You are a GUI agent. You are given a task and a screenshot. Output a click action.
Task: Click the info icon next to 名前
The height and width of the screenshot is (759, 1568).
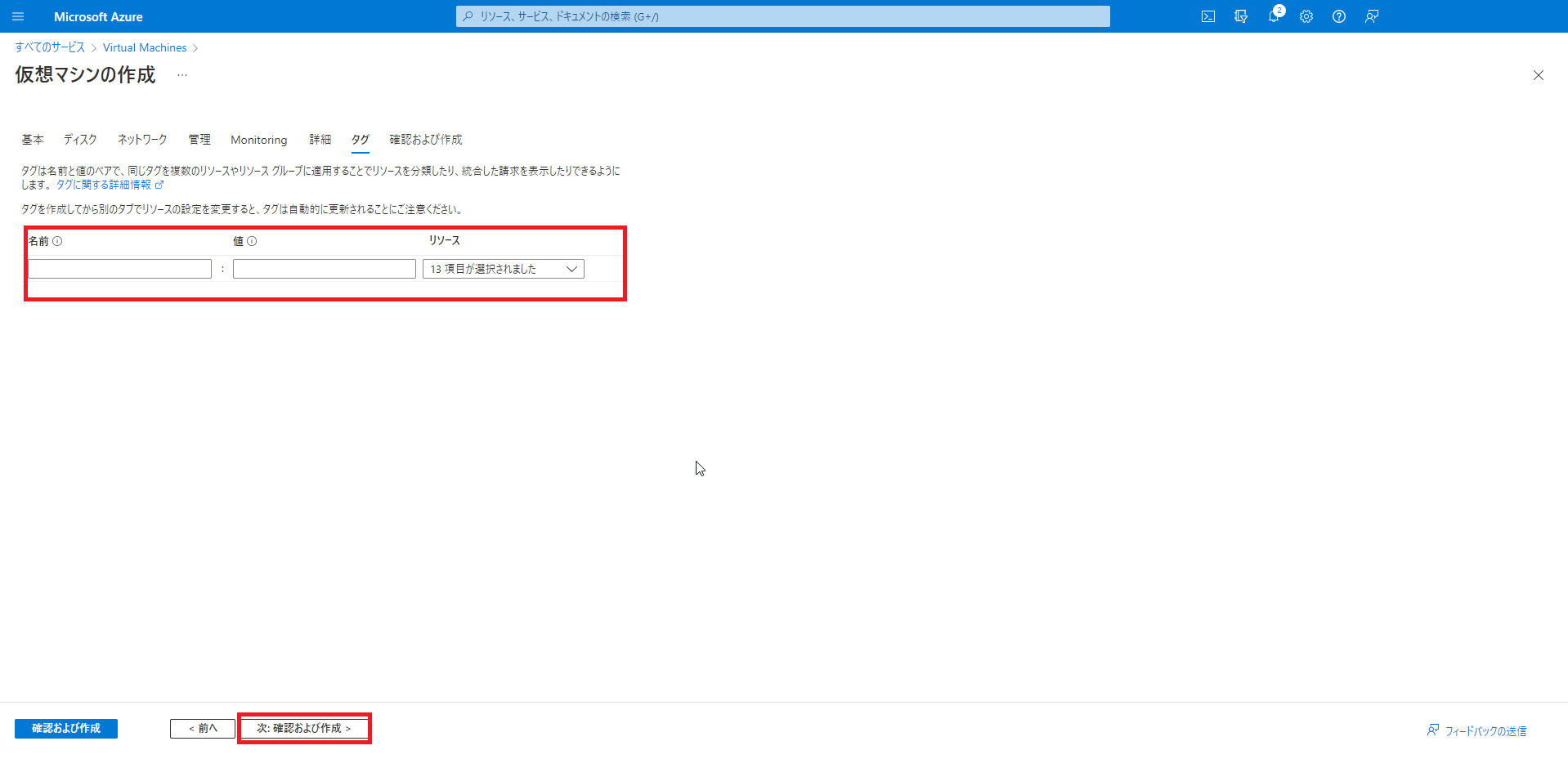(57, 241)
